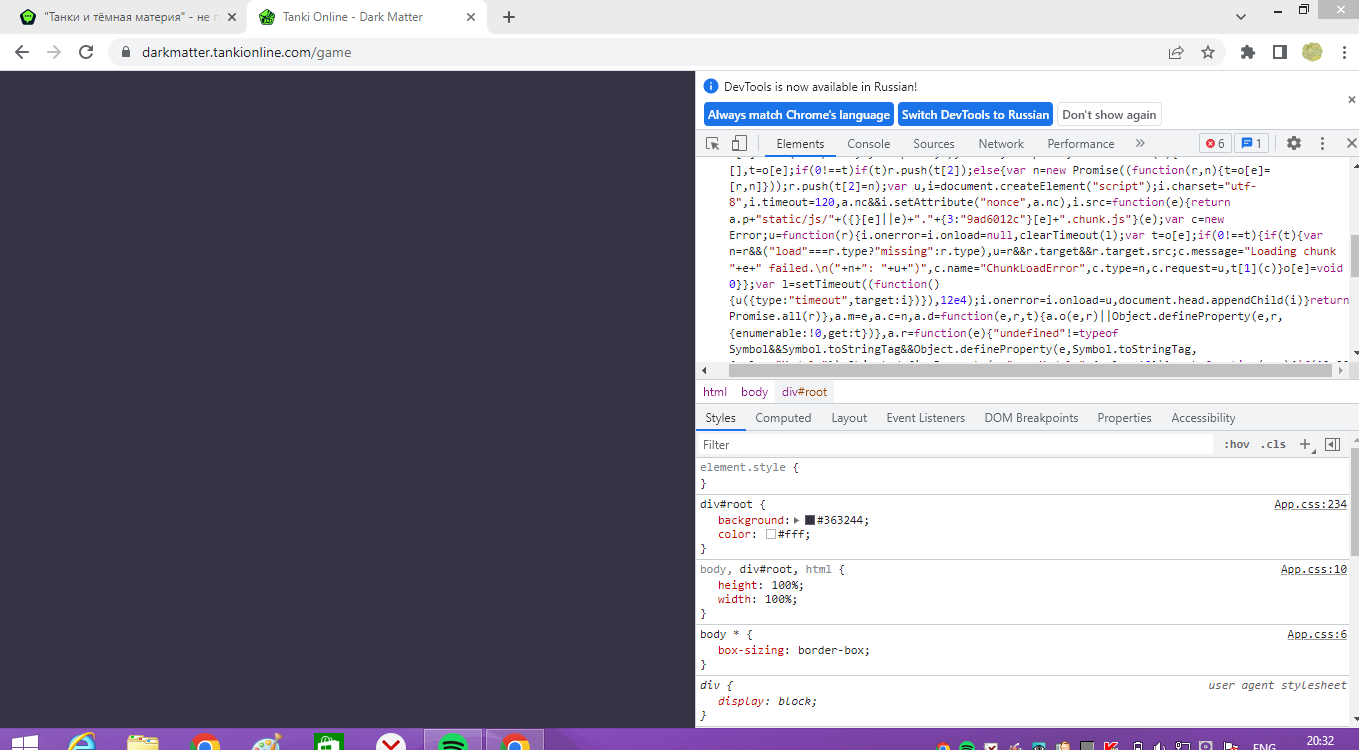The height and width of the screenshot is (750, 1359).
Task: Expand the background shorthand triangle
Action: 797,520
